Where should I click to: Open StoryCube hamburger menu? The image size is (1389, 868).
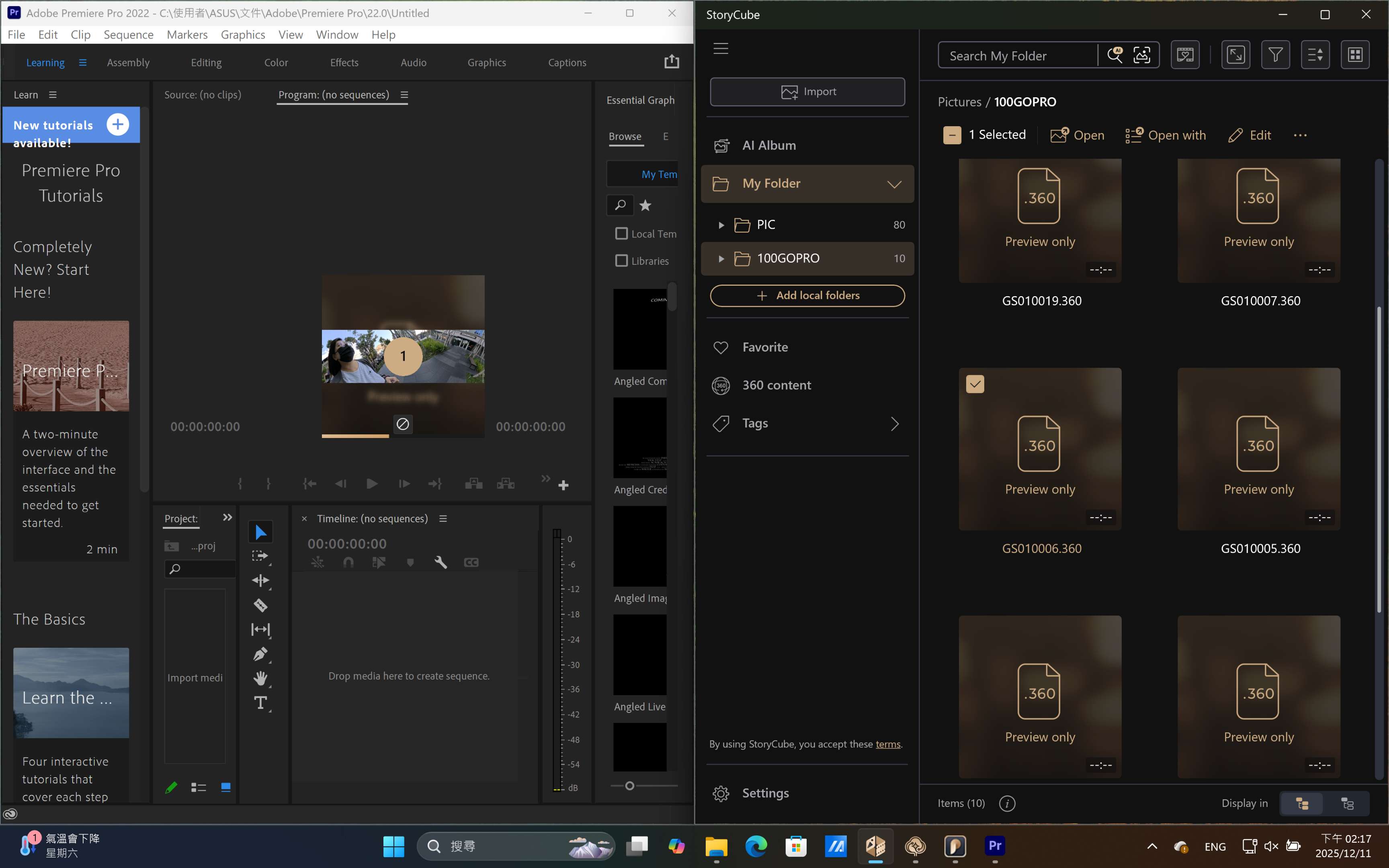tap(721, 49)
